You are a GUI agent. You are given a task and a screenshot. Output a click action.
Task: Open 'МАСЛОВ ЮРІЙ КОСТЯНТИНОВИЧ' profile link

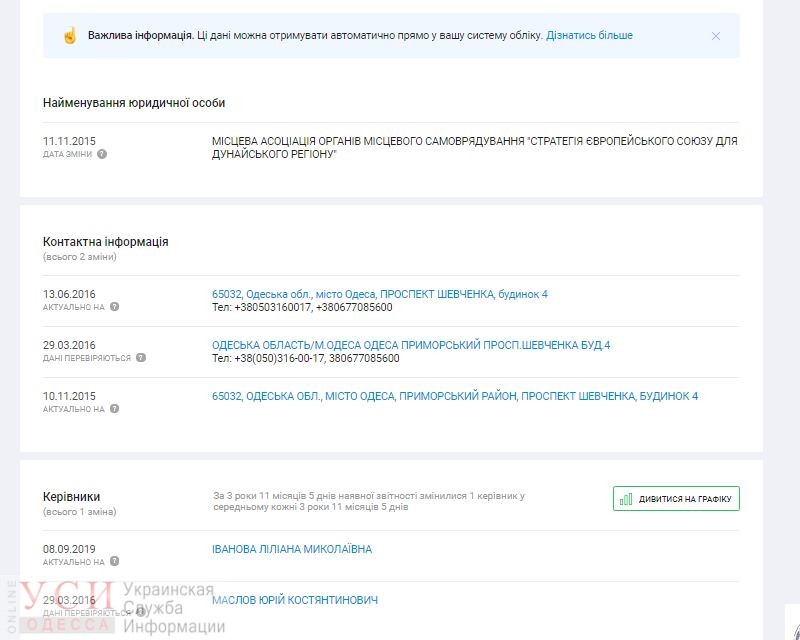click(295, 600)
